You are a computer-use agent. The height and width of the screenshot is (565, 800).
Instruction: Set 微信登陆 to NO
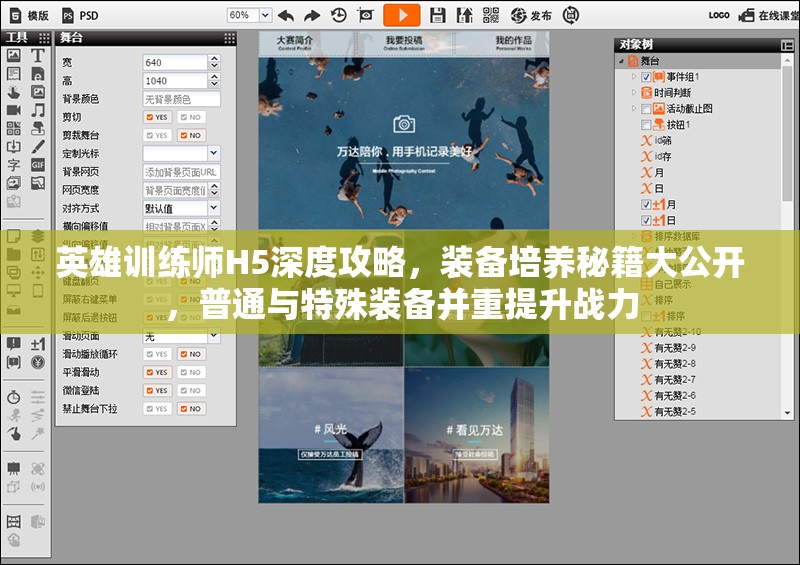click(191, 390)
